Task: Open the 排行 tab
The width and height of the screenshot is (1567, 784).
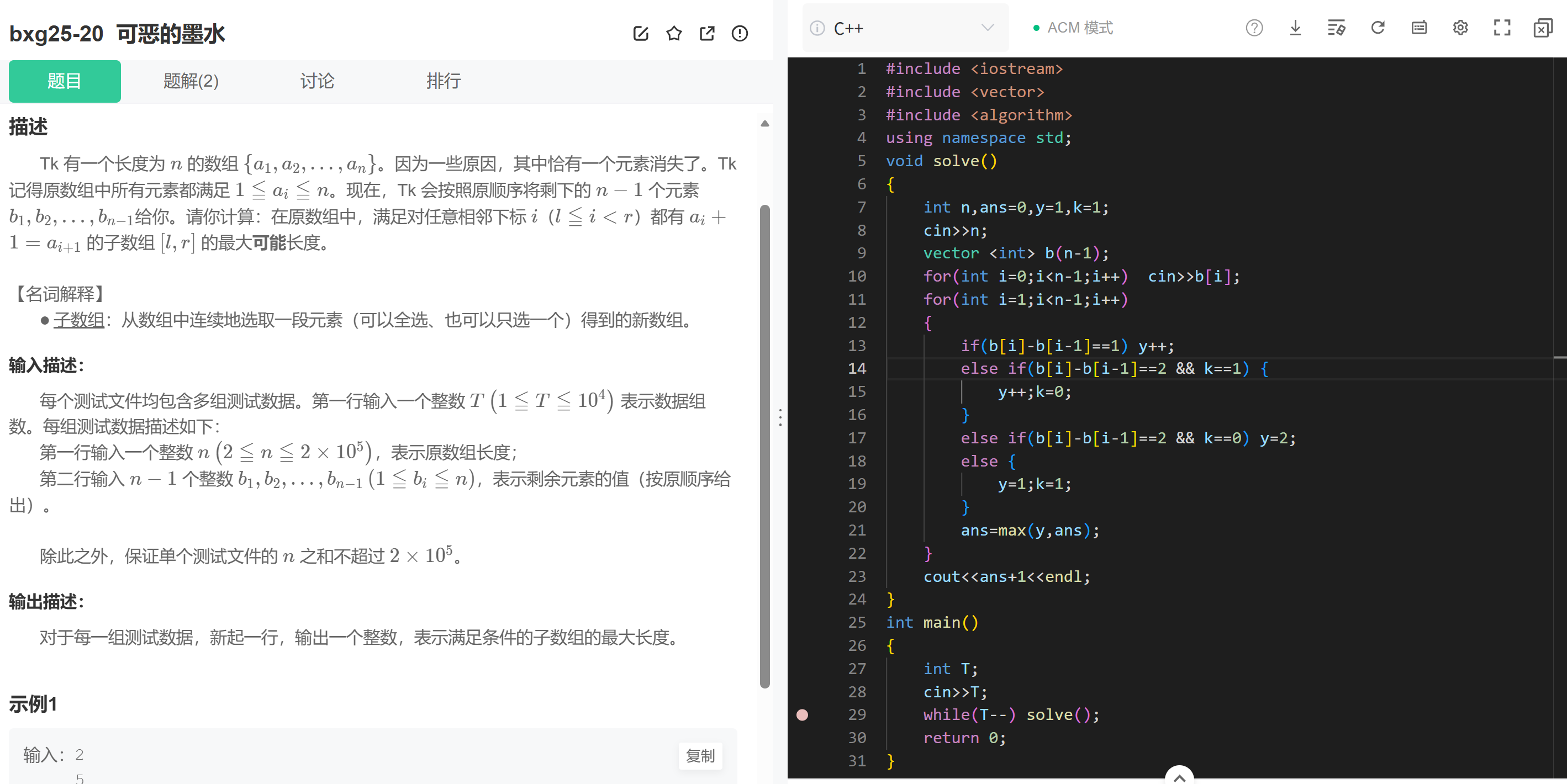Action: [444, 81]
